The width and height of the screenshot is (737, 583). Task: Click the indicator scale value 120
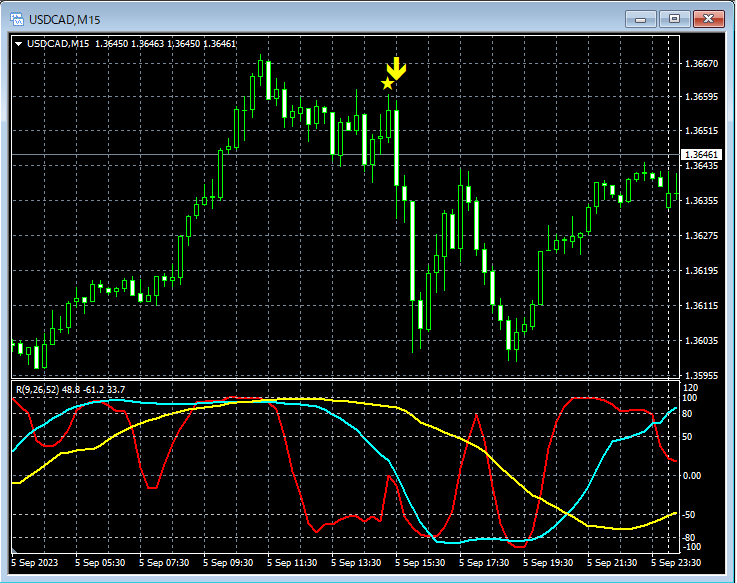(690, 388)
